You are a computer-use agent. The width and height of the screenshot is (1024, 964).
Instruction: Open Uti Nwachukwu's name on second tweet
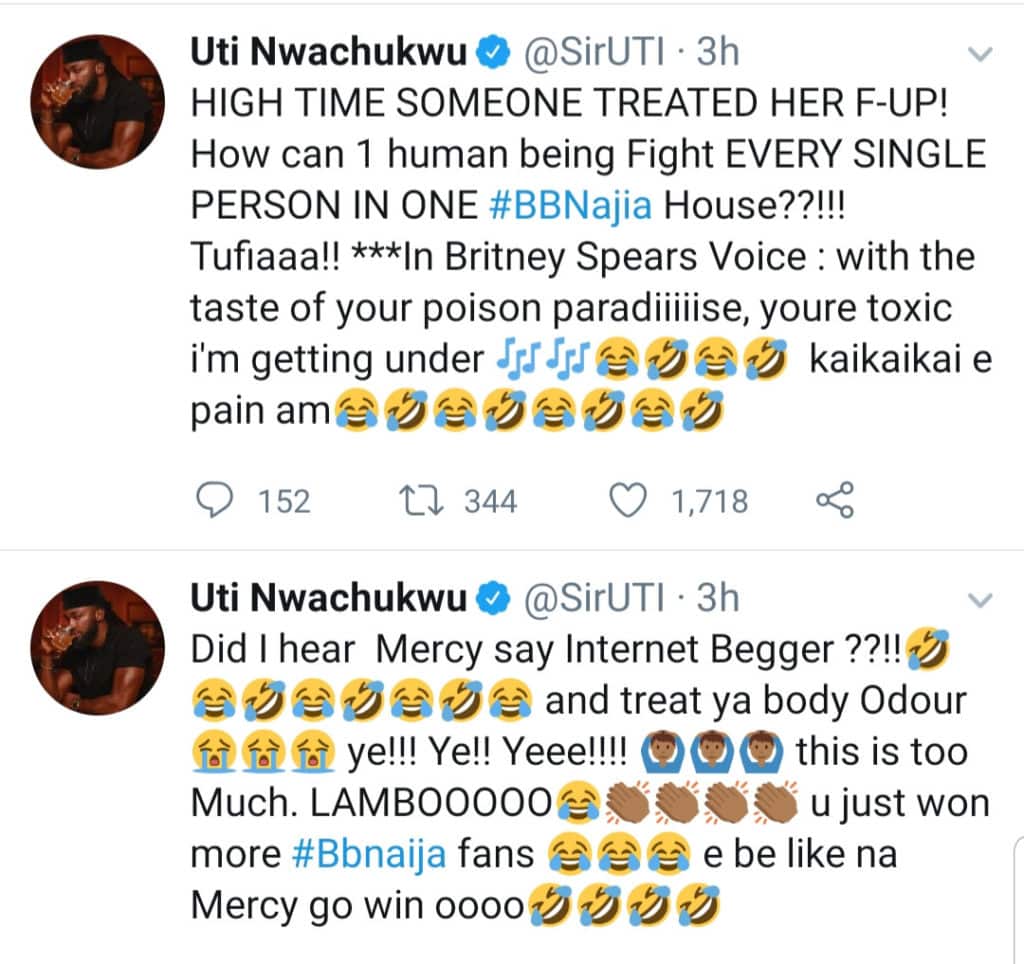[x=329, y=598]
